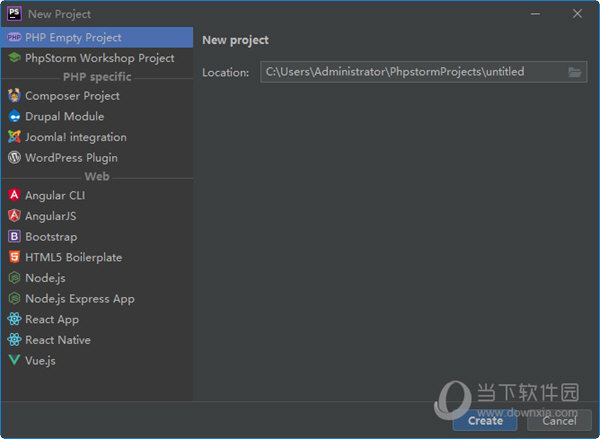Select React Native label

point(58,340)
